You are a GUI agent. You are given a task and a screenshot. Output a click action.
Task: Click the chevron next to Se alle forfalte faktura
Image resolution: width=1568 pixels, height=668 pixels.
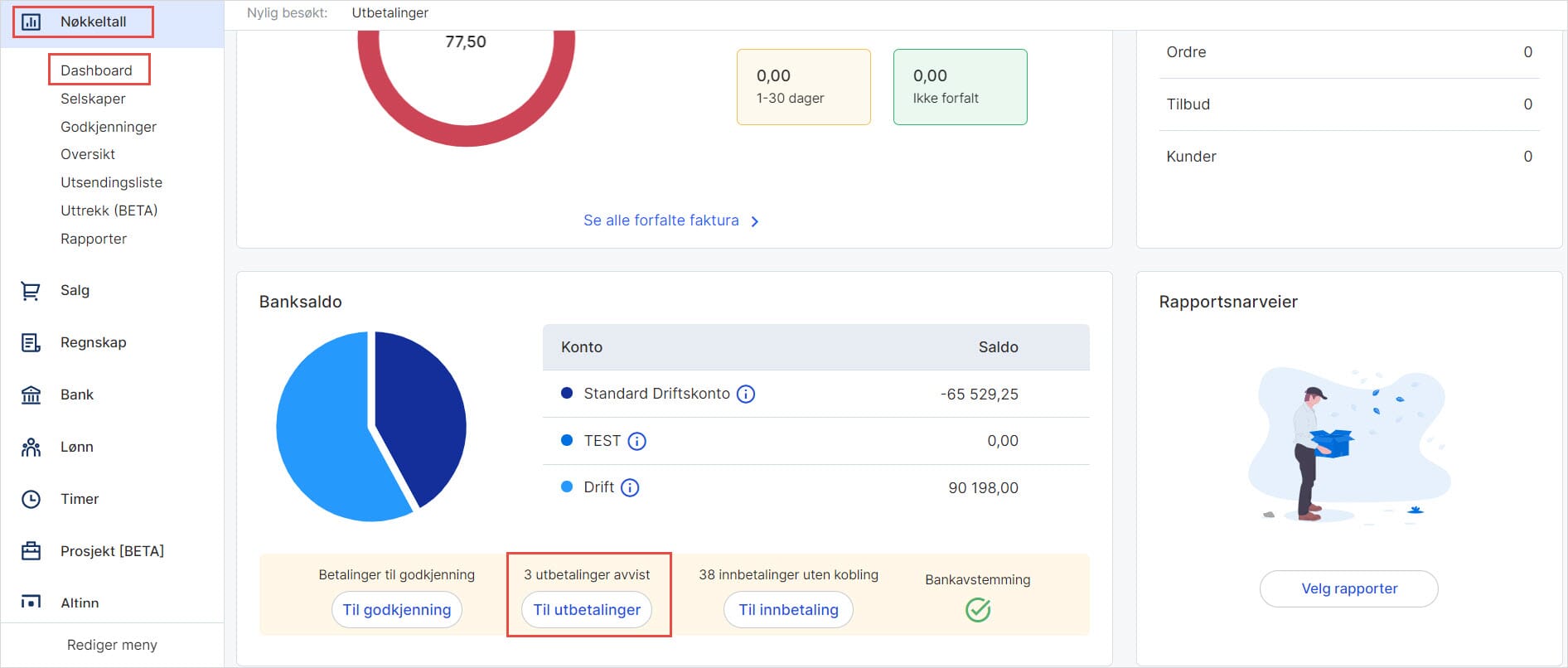pyautogui.click(x=754, y=221)
